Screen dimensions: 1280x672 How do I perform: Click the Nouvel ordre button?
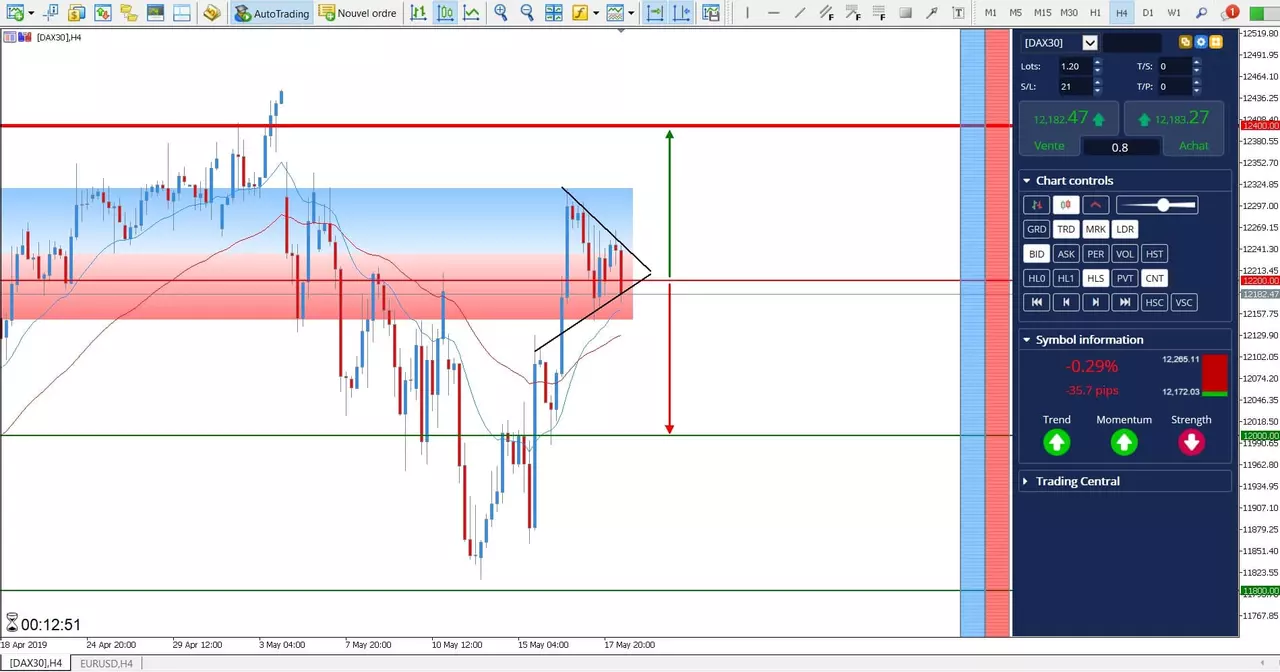point(358,13)
